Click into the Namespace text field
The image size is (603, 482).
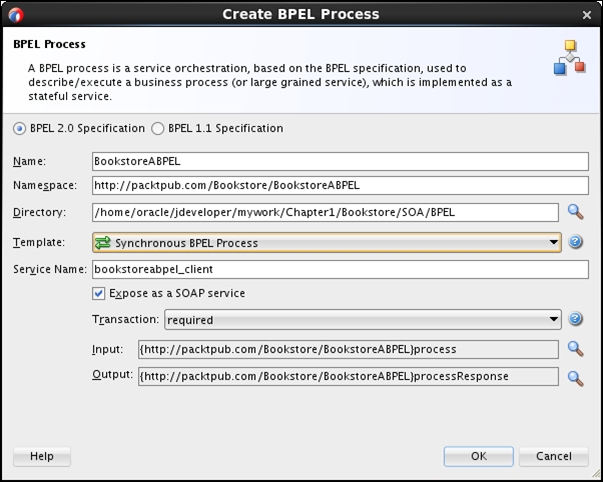[x=340, y=185]
